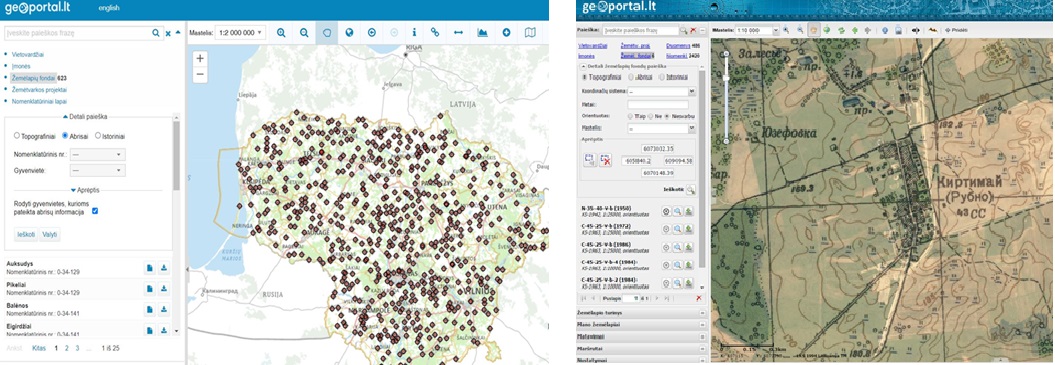Click the blue plus add-layer icon
The width and height of the screenshot is (1055, 365).
click(506, 32)
